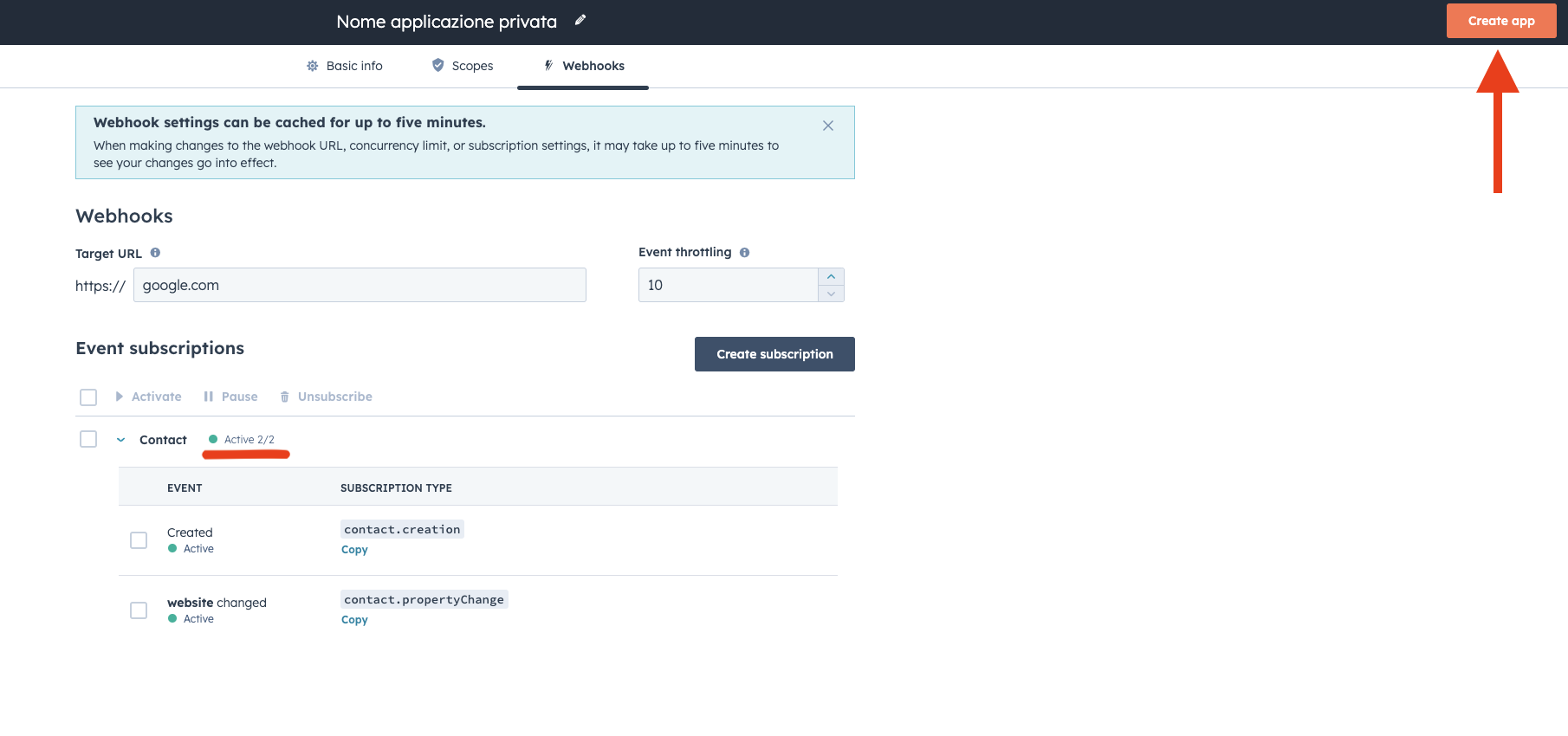Tick the select-all subscriptions checkbox
Image resolution: width=1568 pixels, height=736 pixels.
[88, 397]
